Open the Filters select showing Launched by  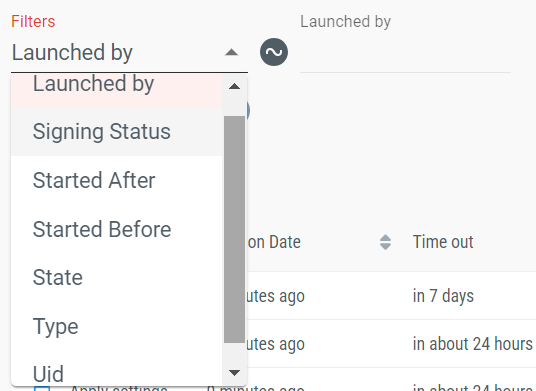[129, 53]
